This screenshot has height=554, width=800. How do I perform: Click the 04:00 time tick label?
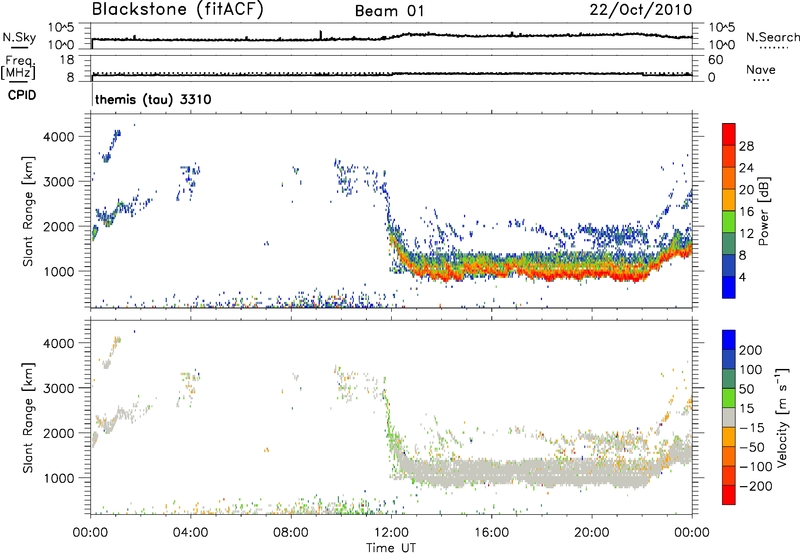coord(190,533)
